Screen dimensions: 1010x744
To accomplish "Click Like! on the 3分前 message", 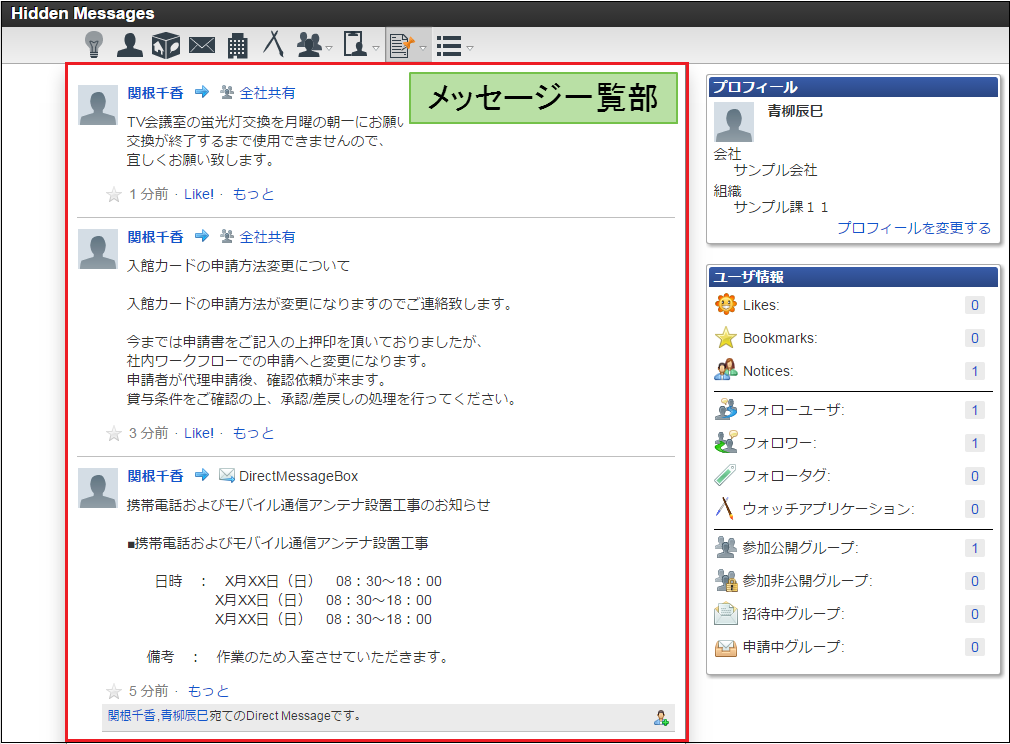I will [x=199, y=434].
